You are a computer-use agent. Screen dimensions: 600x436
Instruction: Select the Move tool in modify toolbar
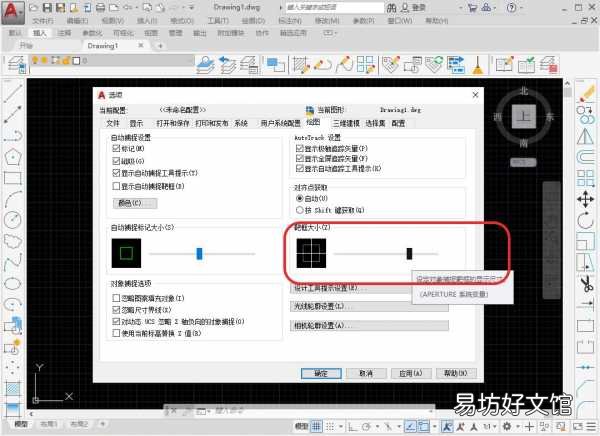pyautogui.click(x=585, y=199)
